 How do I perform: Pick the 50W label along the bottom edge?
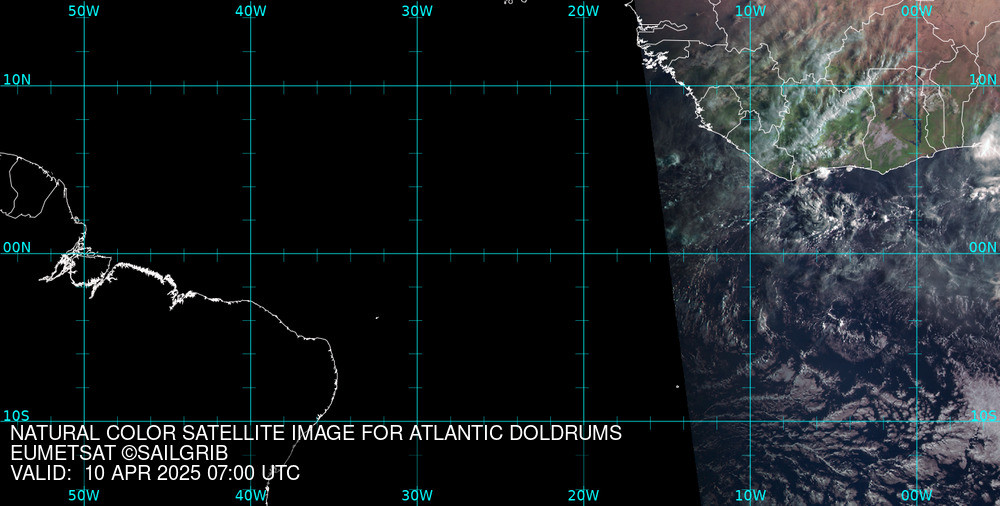84,496
